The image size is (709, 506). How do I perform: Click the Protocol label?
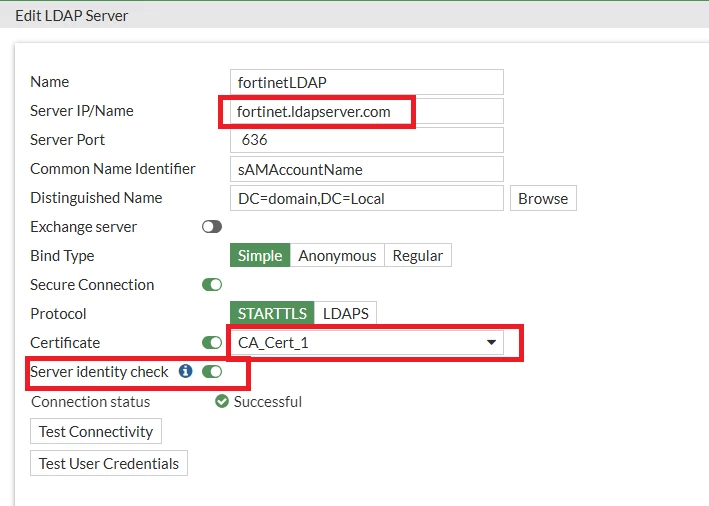58,313
